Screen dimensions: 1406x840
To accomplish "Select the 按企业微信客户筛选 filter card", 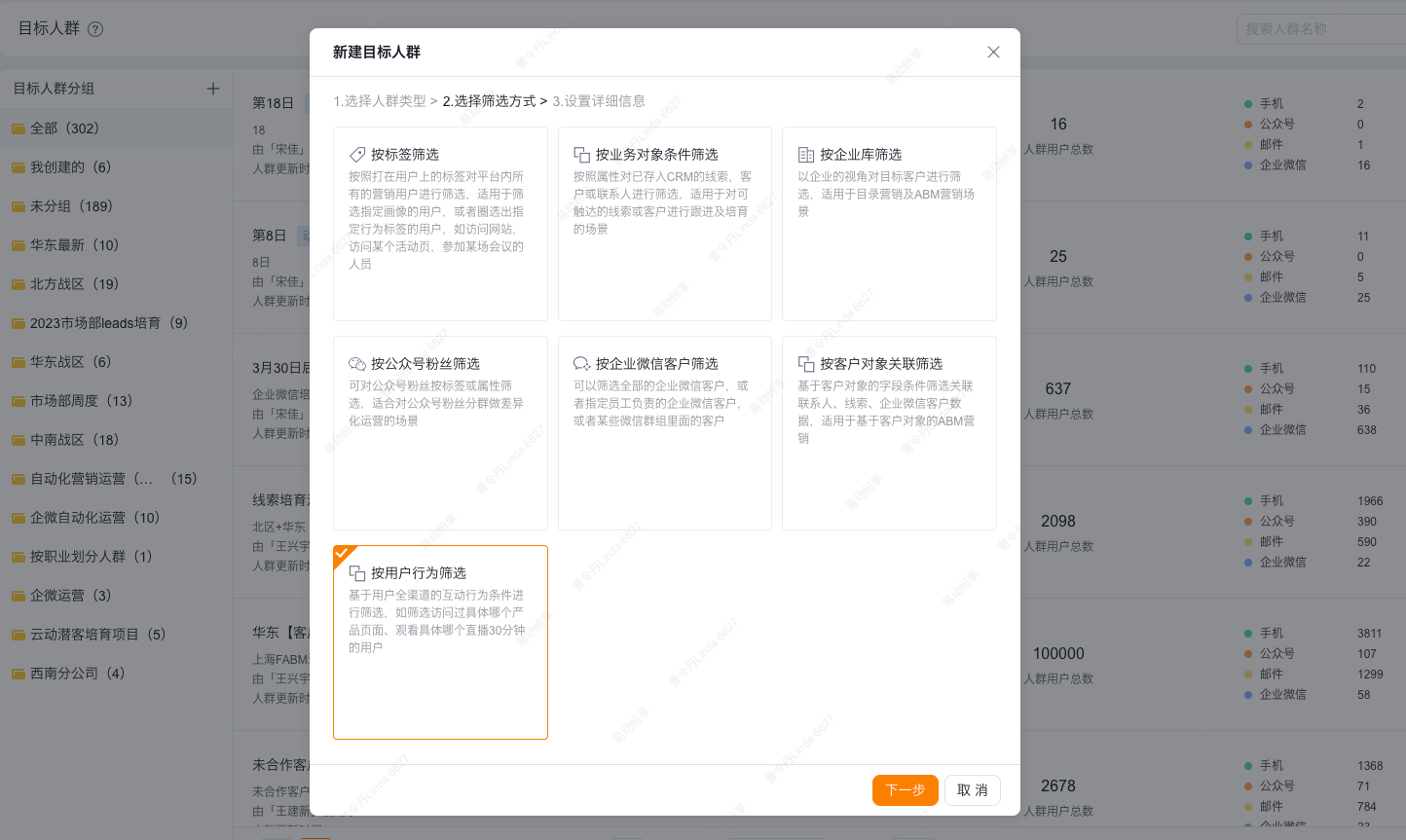I will 665,433.
